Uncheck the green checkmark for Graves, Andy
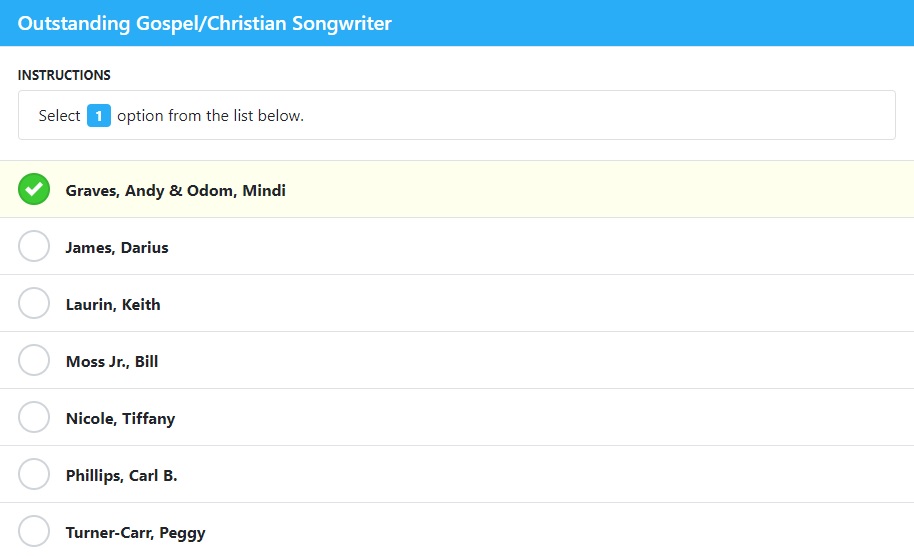This screenshot has height=556, width=914. tap(34, 189)
